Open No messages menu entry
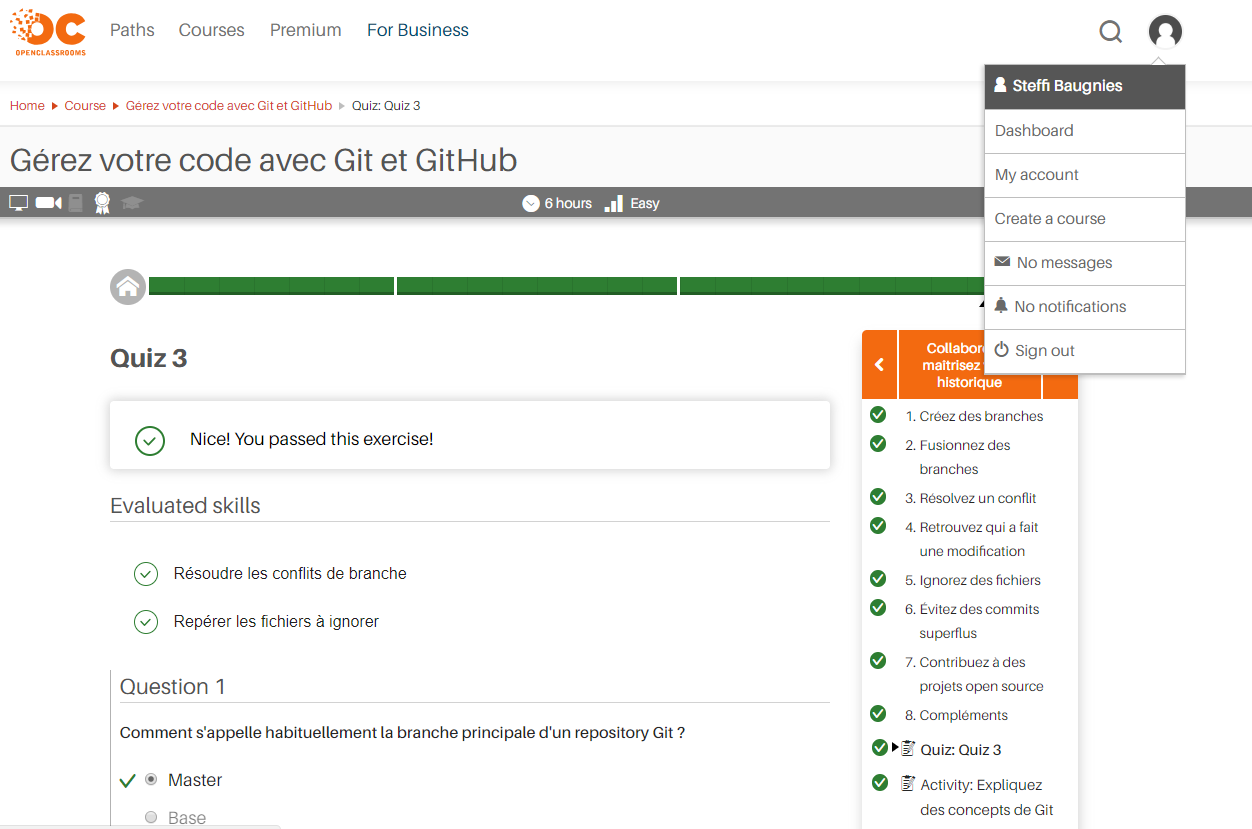This screenshot has width=1252, height=829. (1085, 263)
